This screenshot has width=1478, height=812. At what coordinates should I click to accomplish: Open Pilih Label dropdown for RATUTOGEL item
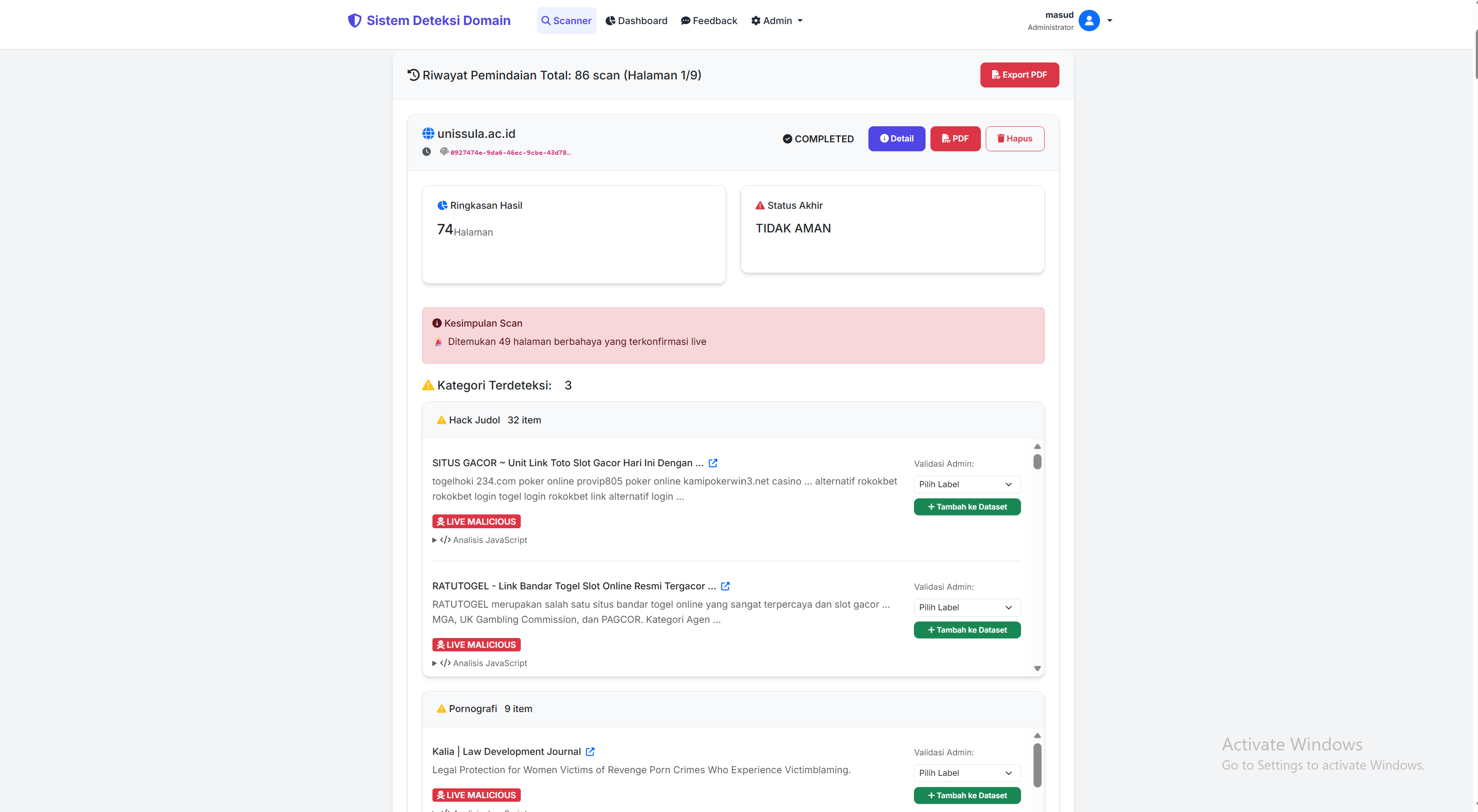pos(966,607)
